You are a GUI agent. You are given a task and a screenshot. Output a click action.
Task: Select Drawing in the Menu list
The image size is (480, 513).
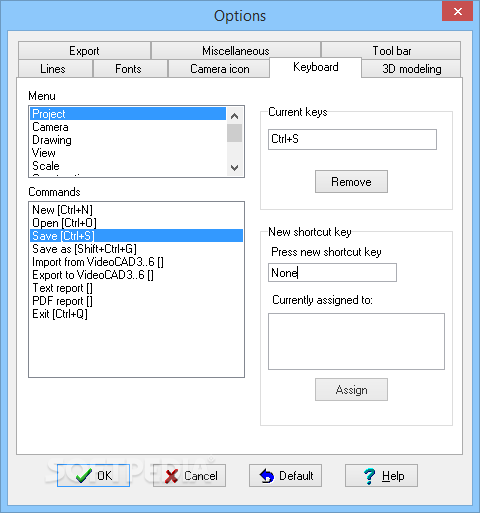(128, 140)
